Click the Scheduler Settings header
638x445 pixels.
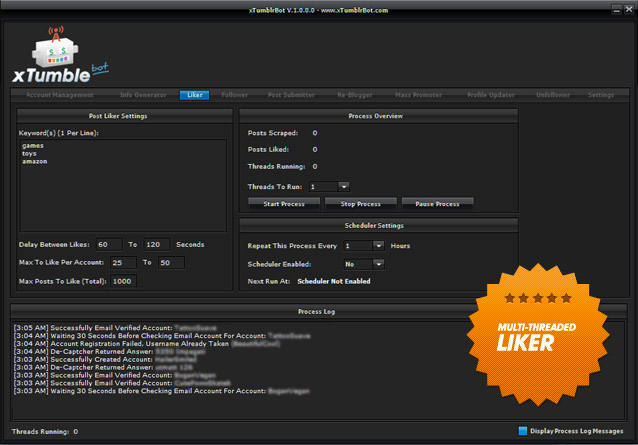click(x=378, y=225)
